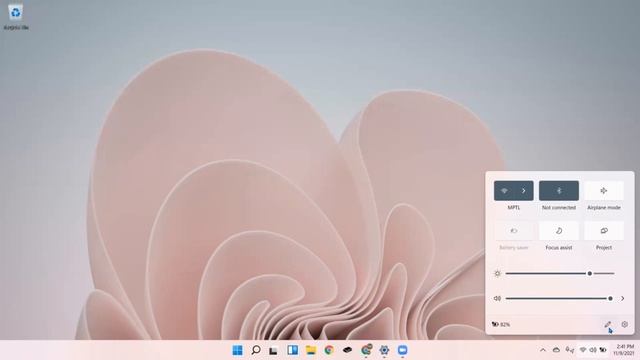Open battery status showing 82%
This screenshot has width=640, height=360.
[501, 324]
